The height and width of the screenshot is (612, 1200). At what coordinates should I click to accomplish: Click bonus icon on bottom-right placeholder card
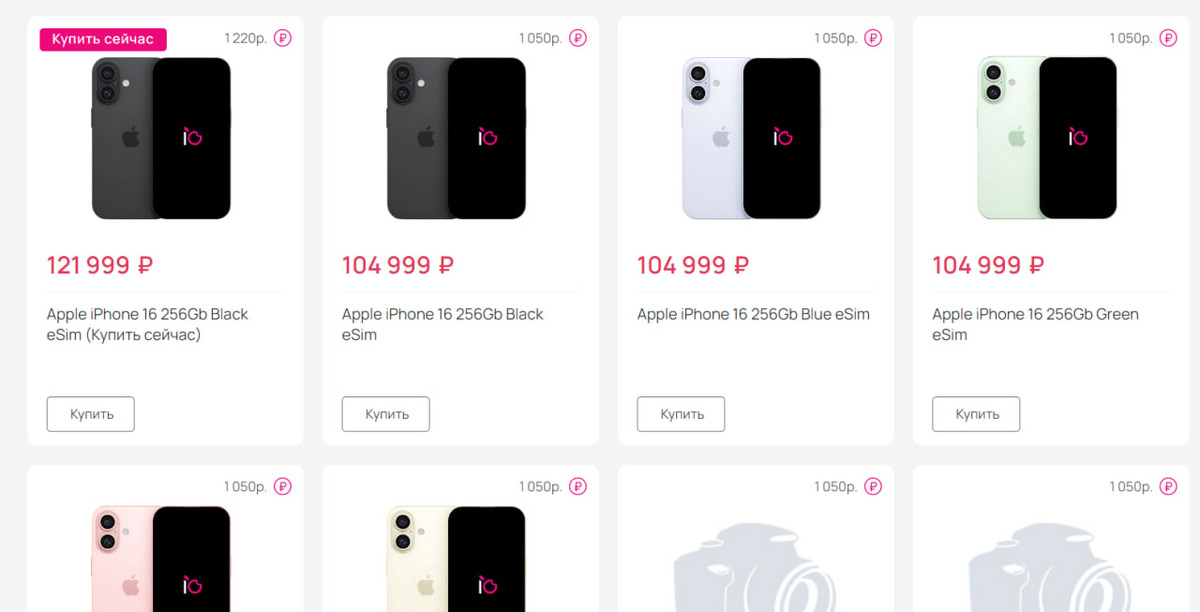point(1168,487)
